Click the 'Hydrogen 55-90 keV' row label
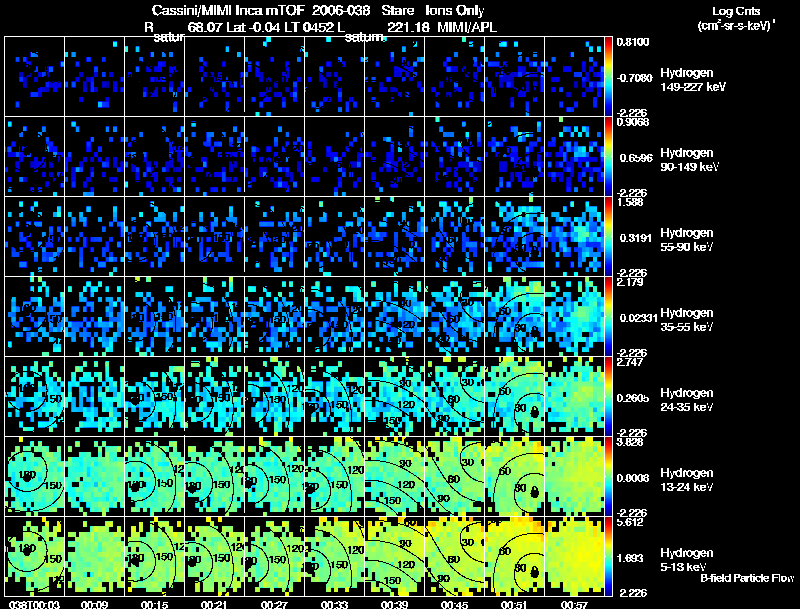Image resolution: width=800 pixels, height=609 pixels. click(x=687, y=240)
